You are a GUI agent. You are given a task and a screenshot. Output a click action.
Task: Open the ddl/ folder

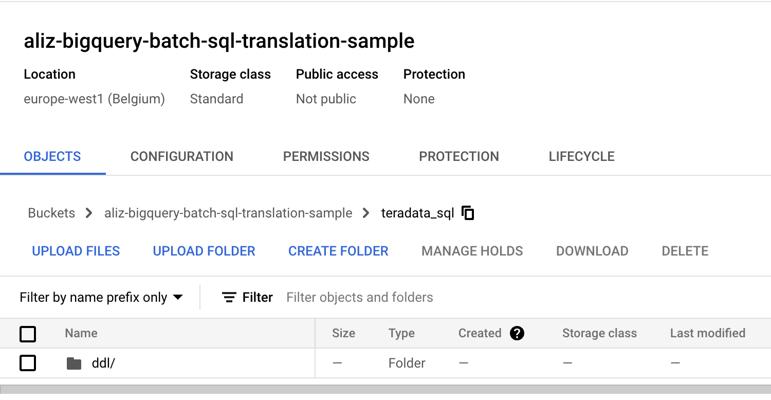(x=103, y=363)
